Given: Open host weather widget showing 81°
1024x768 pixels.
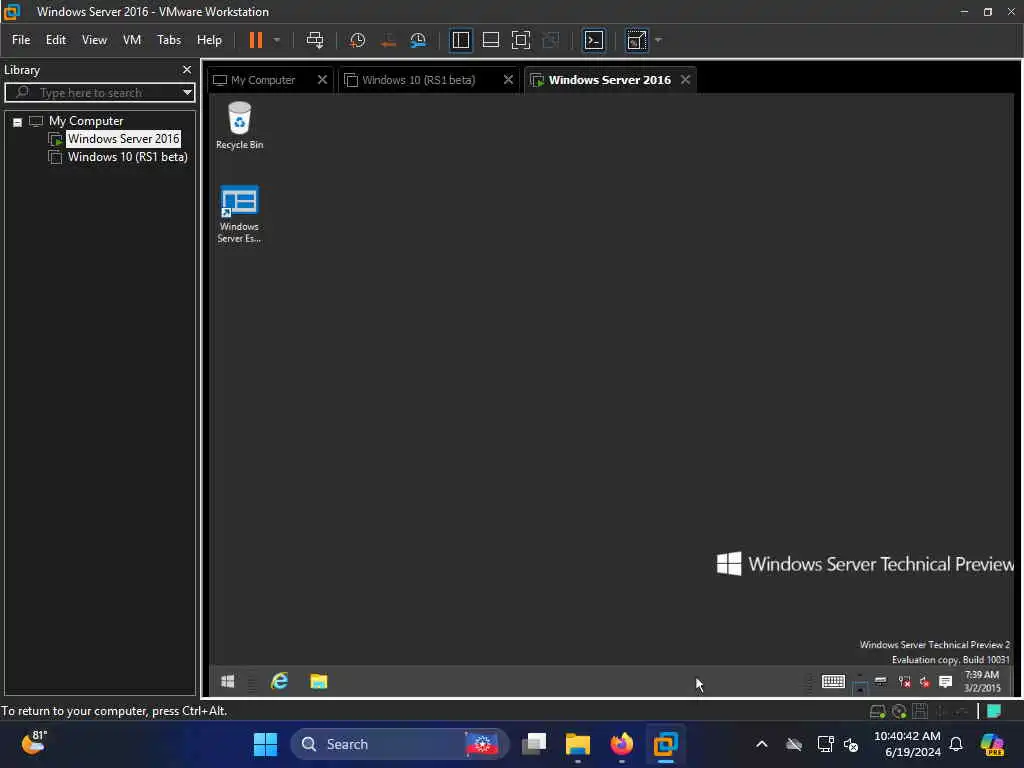Looking at the screenshot, I should (x=34, y=743).
